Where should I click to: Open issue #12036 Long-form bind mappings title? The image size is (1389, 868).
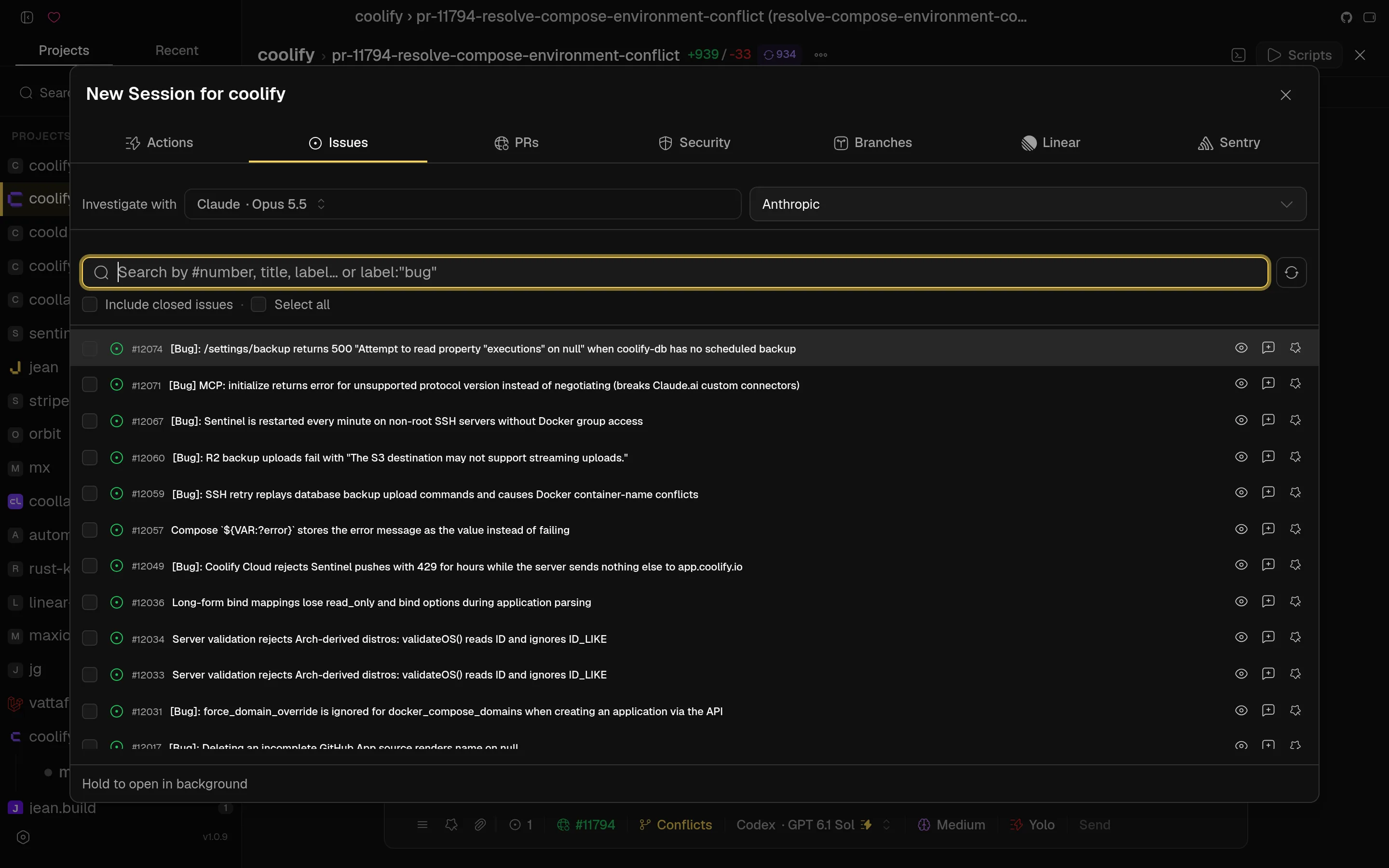pyautogui.click(x=381, y=602)
